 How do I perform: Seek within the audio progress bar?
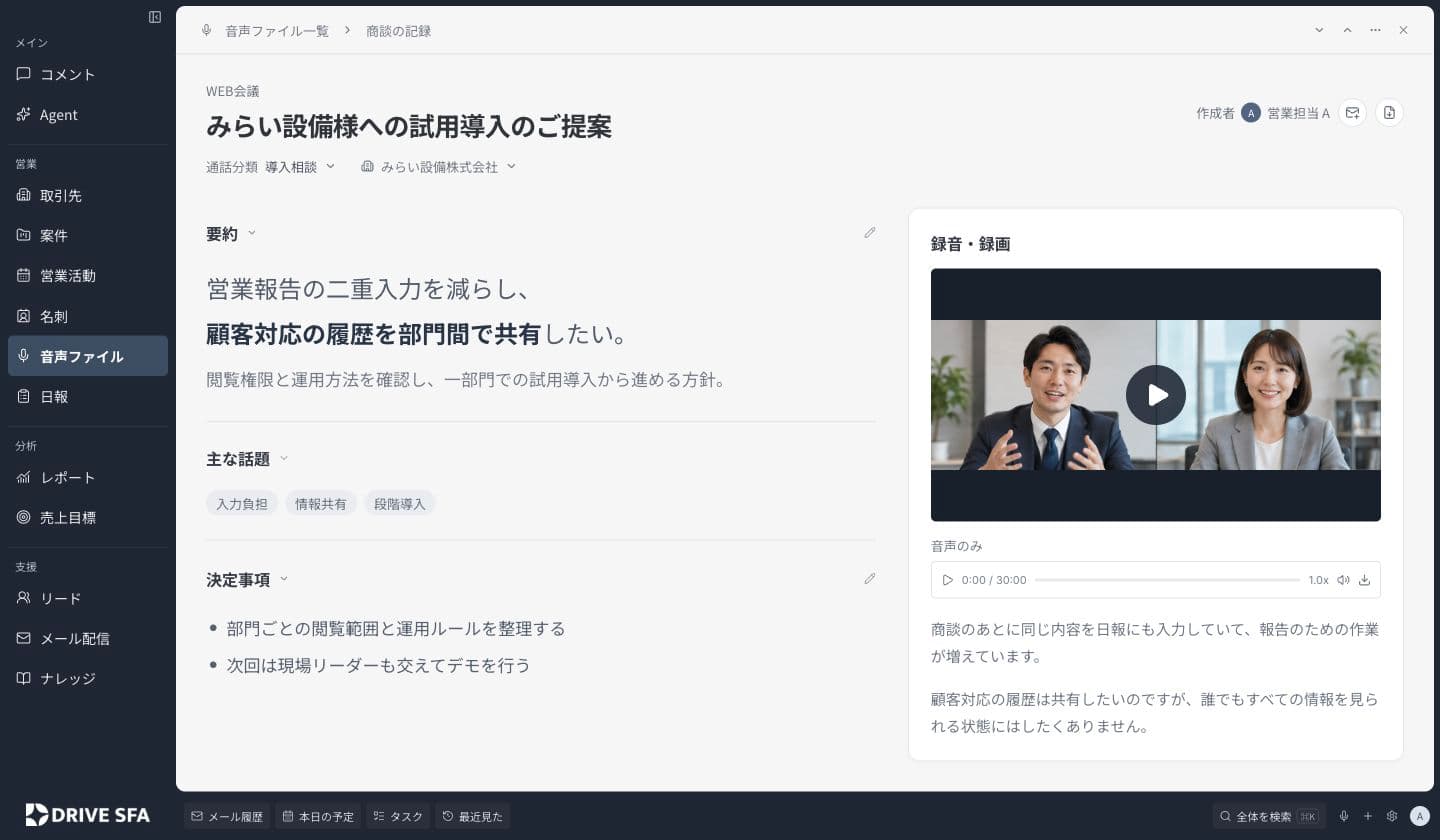pos(1167,580)
